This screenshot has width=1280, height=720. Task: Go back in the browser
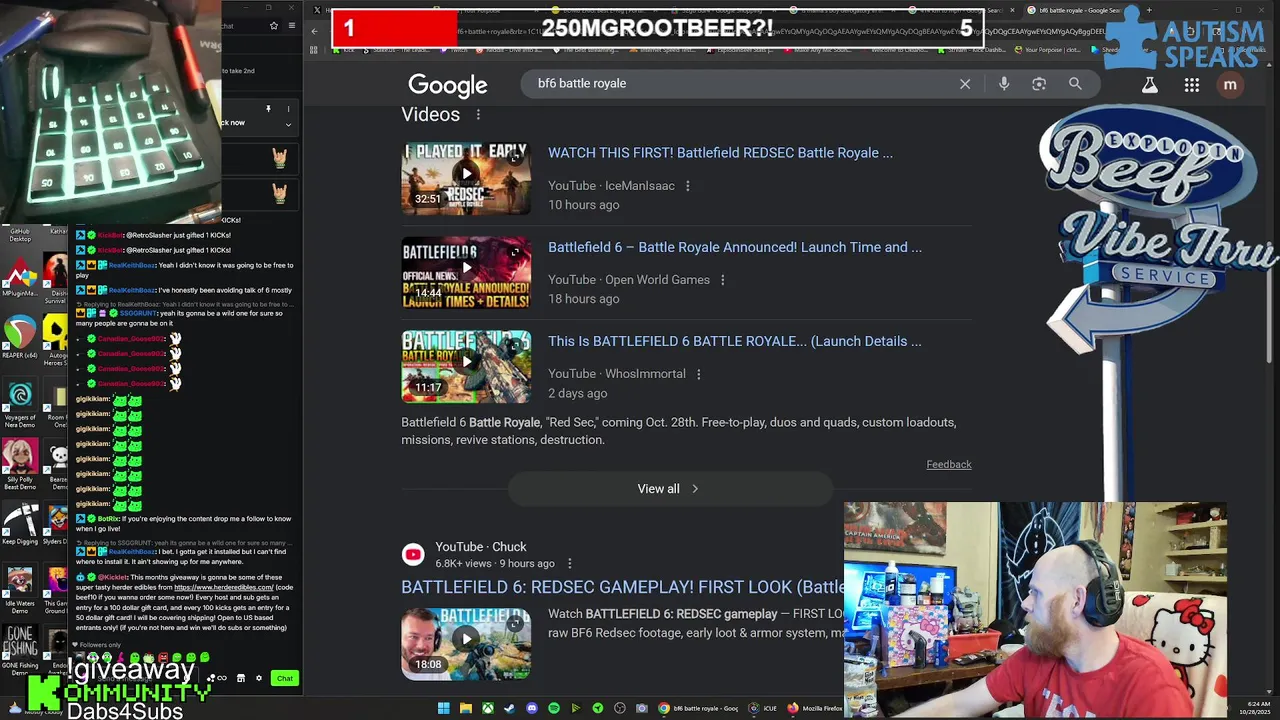(x=314, y=31)
